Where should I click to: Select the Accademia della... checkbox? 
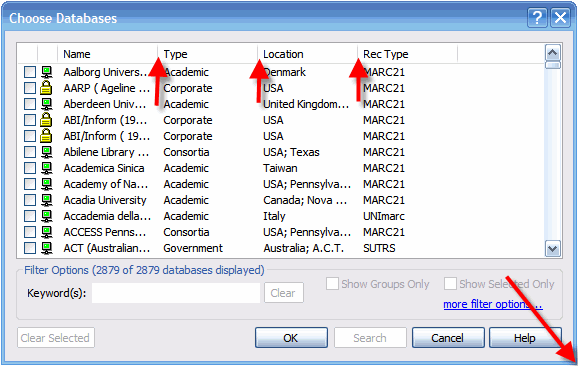[30, 216]
